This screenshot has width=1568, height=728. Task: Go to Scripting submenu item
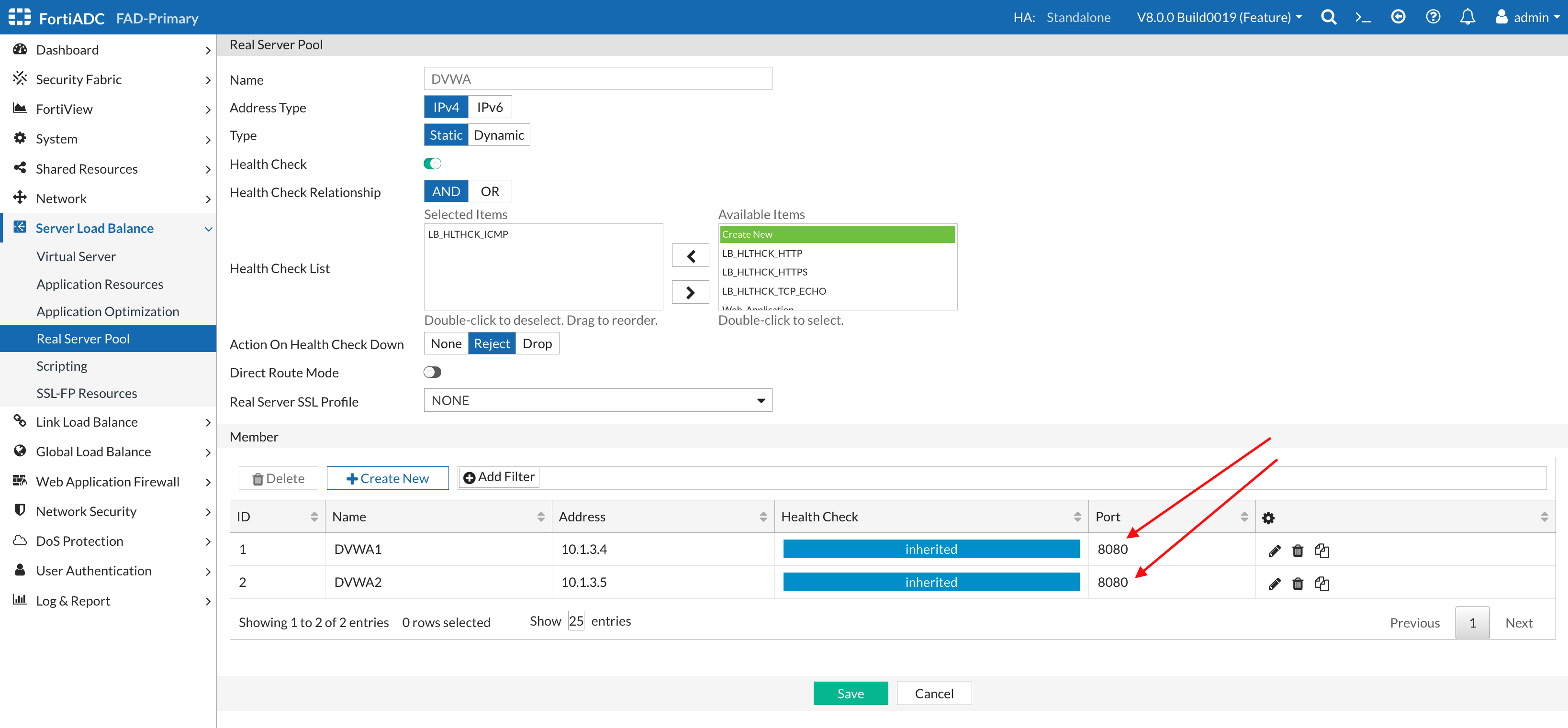(61, 366)
